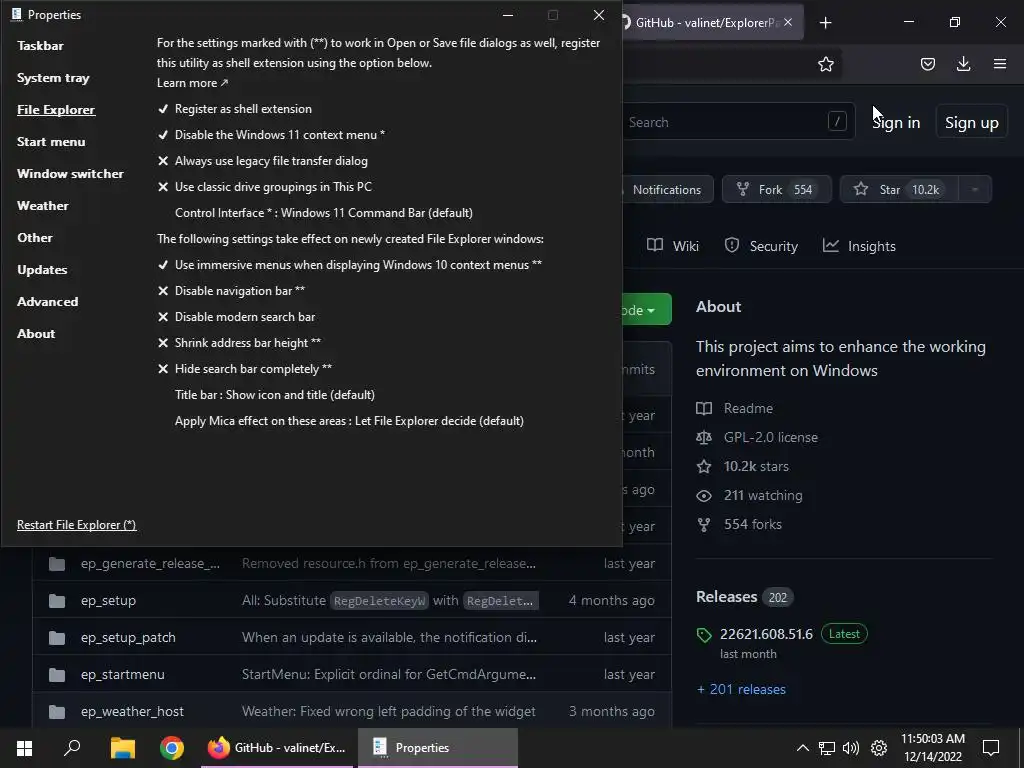Open Firefox downloads arrow icon
1024x768 pixels.
(963, 64)
